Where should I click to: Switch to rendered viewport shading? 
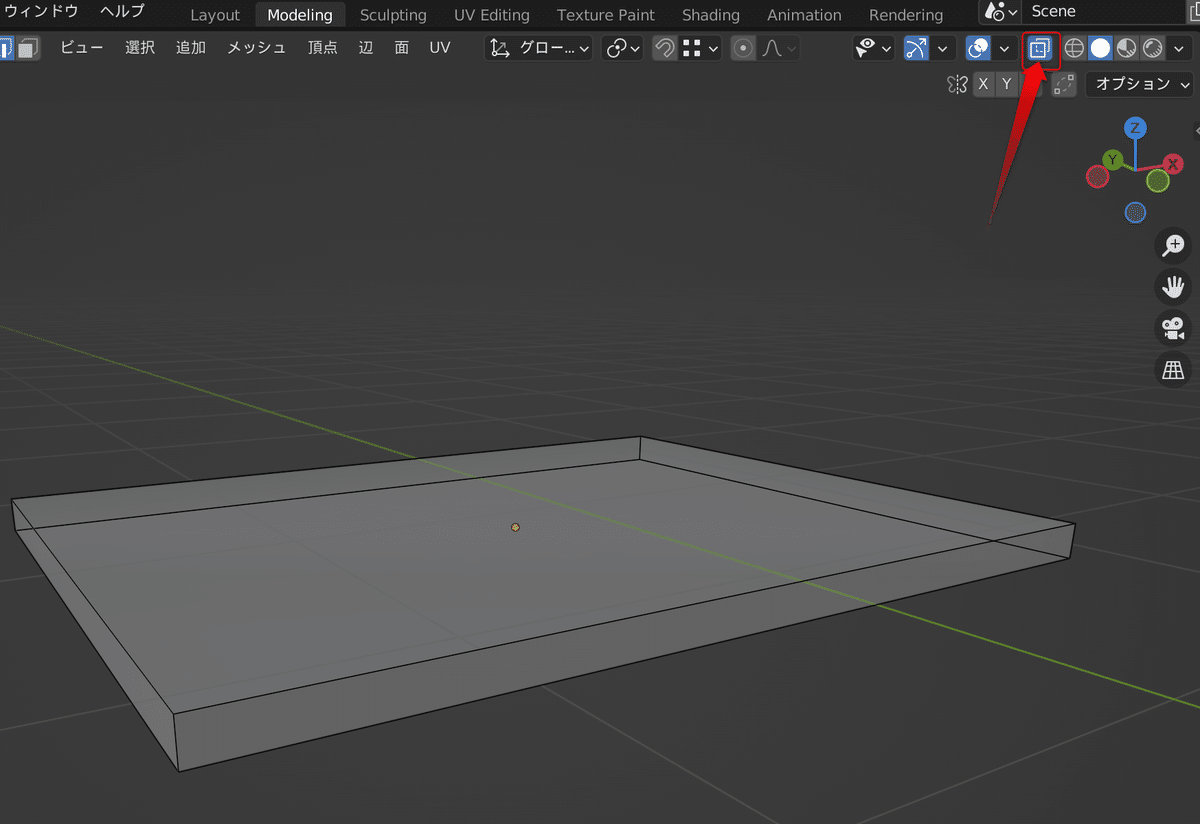tap(1152, 48)
